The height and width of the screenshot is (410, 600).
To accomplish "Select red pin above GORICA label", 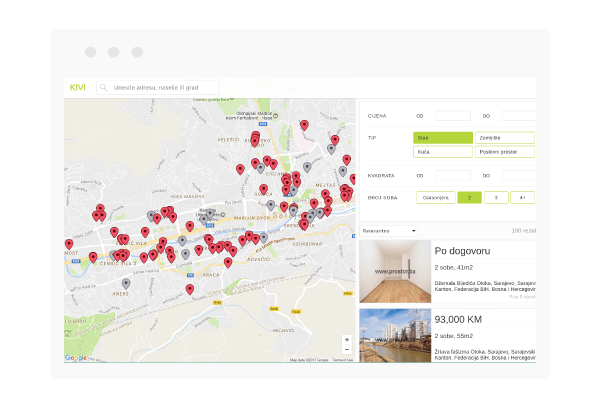I will click(x=263, y=189).
